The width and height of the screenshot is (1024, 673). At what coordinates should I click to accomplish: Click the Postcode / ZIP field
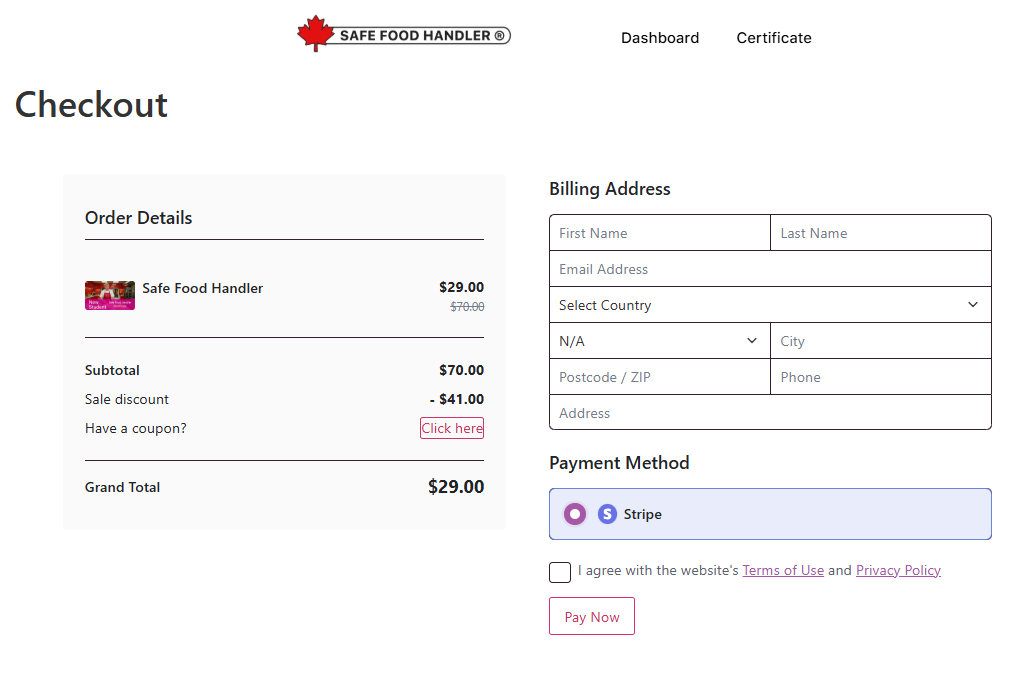coord(660,377)
